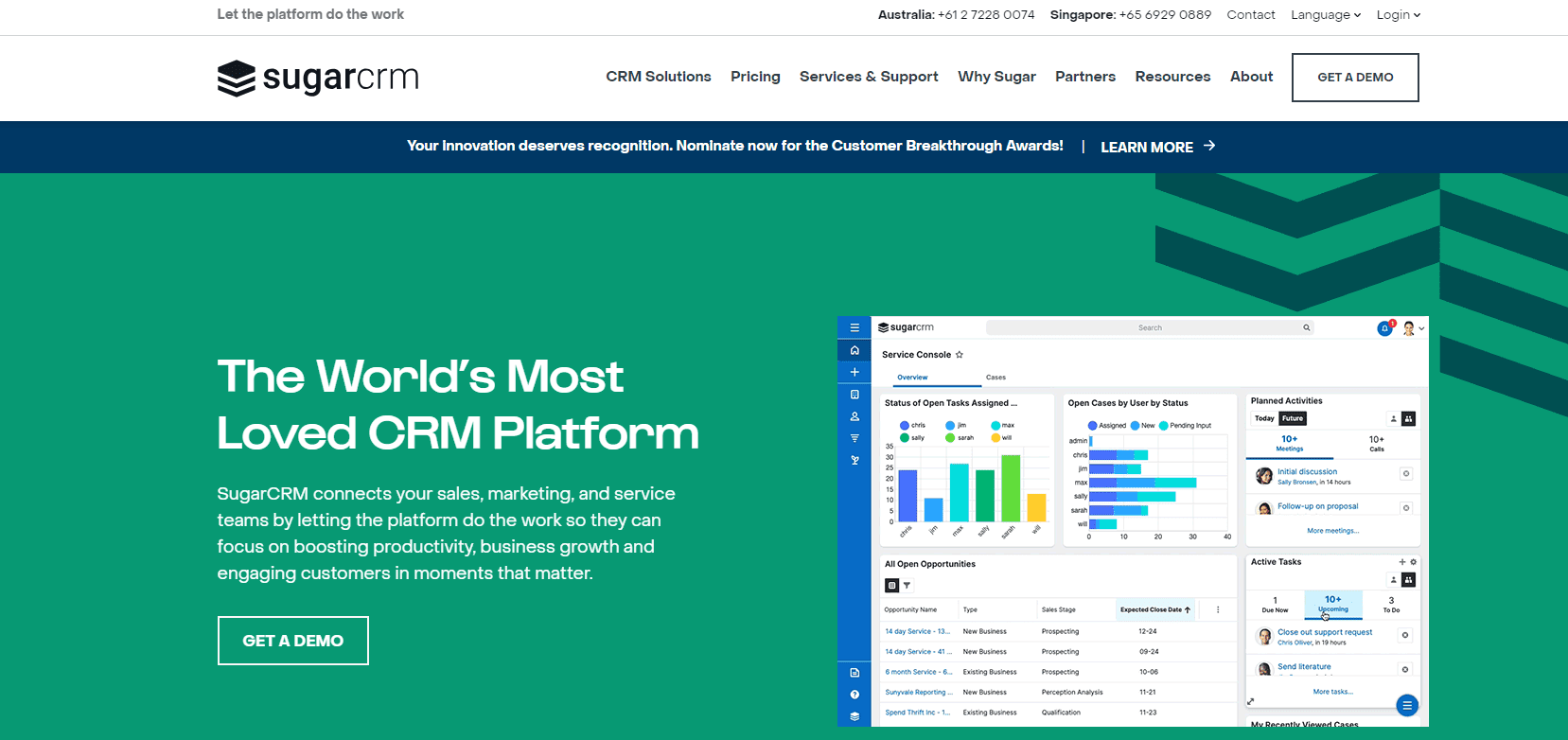Open the hamburger menu in dashboard sidebar

pos(854,327)
